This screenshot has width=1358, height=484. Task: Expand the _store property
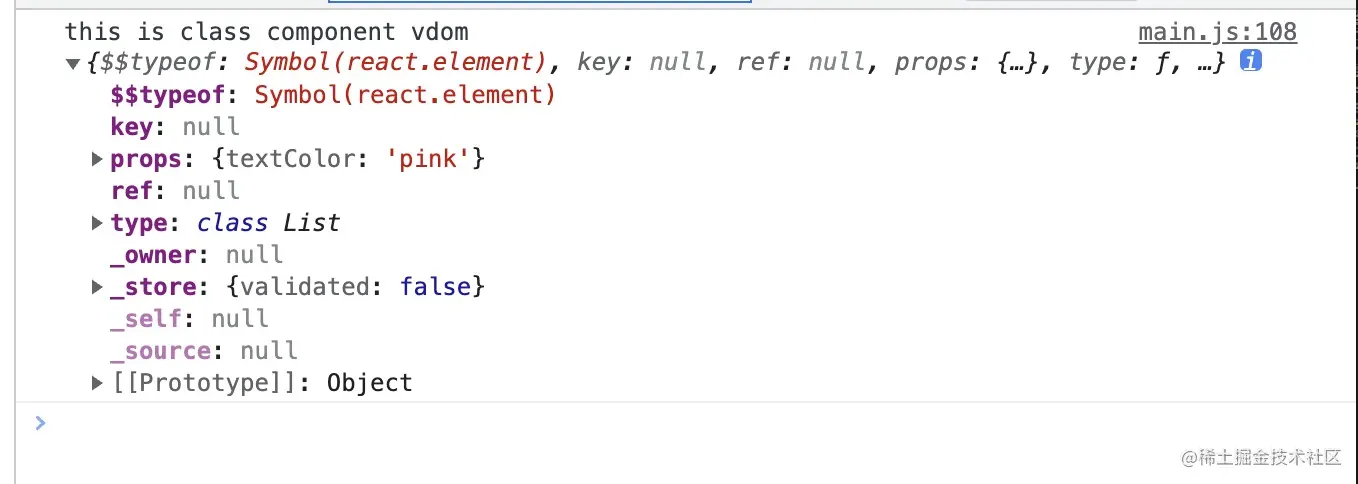click(x=97, y=287)
